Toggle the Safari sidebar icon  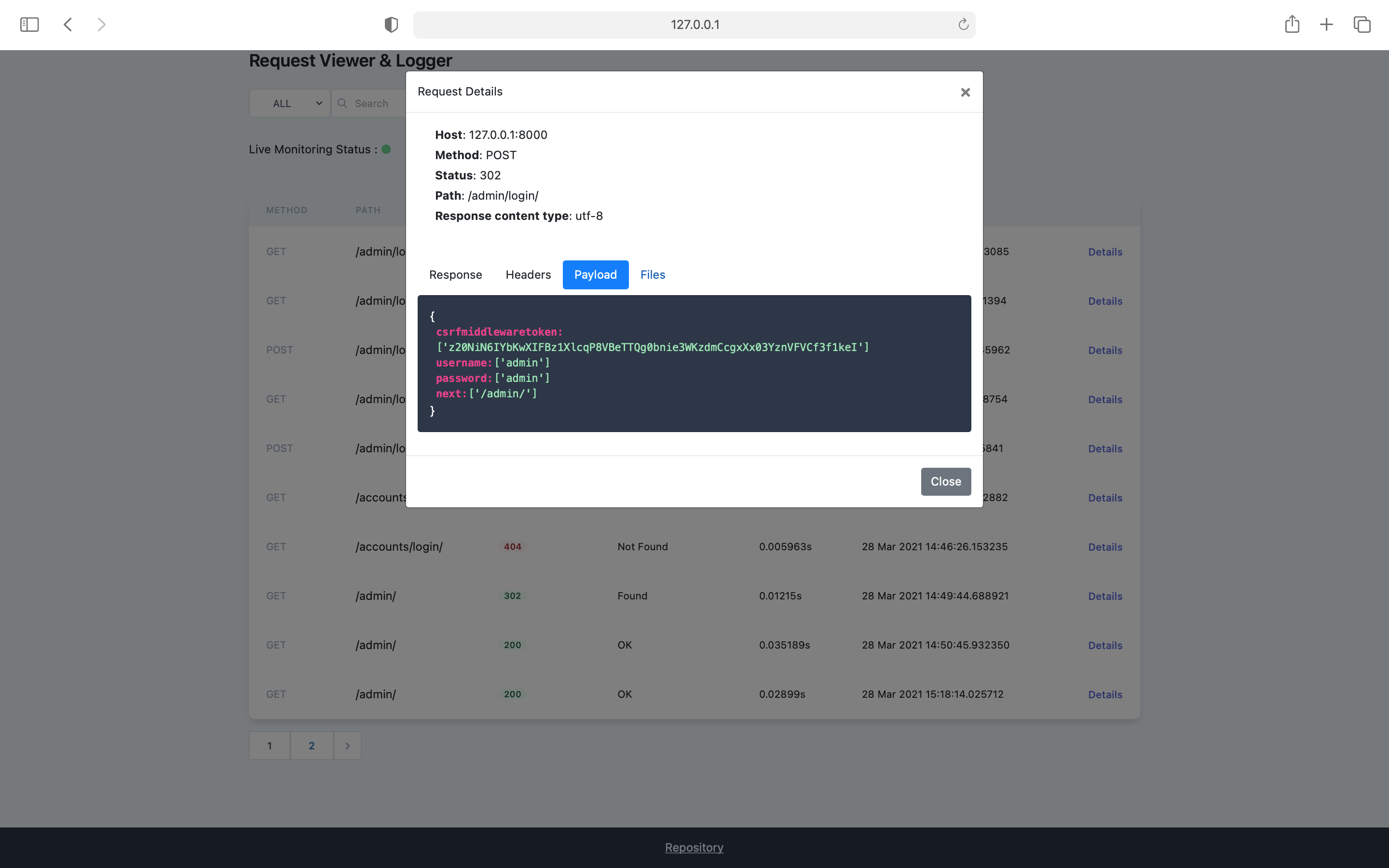29,25
